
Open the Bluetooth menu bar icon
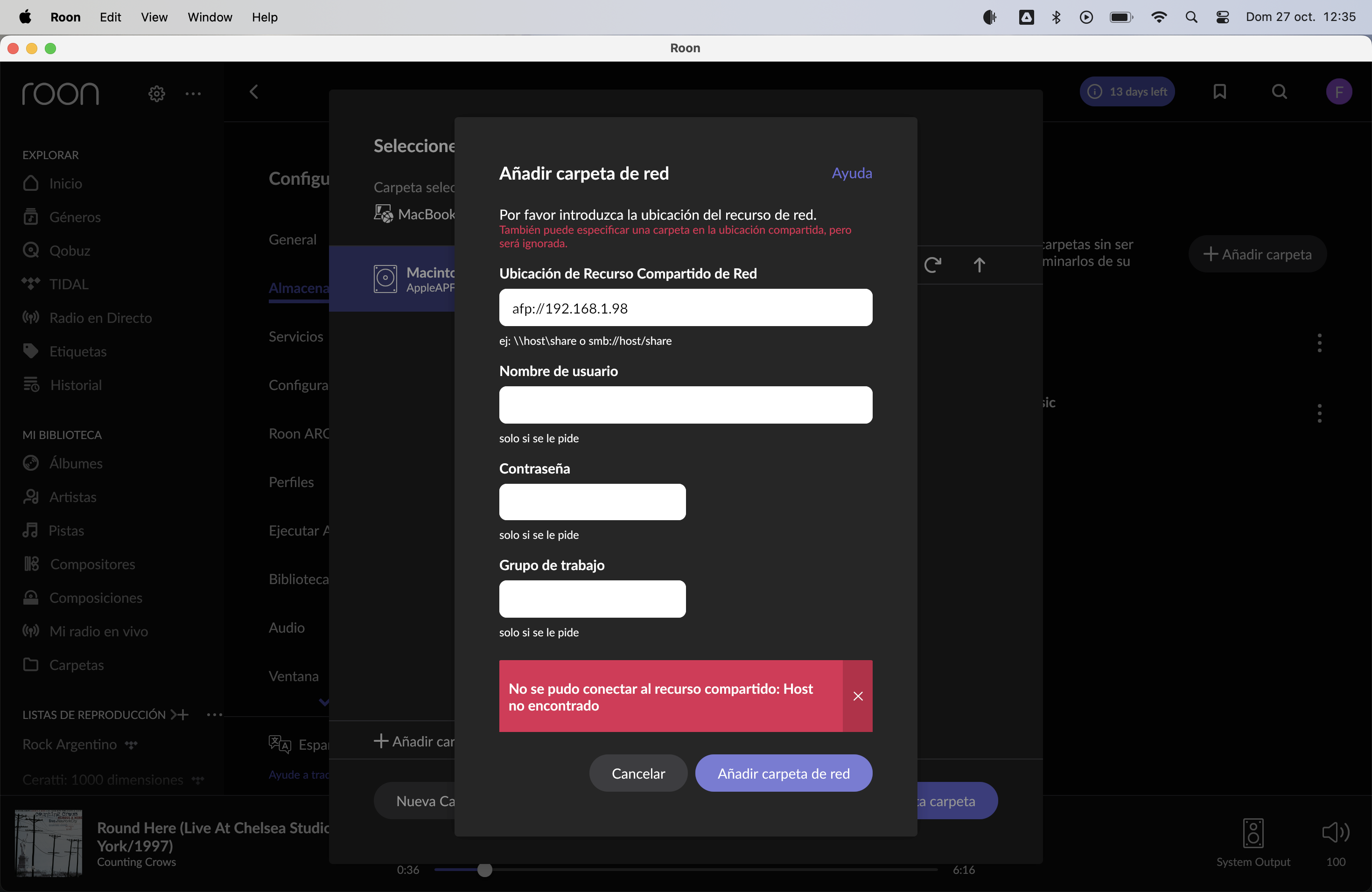tap(1056, 17)
